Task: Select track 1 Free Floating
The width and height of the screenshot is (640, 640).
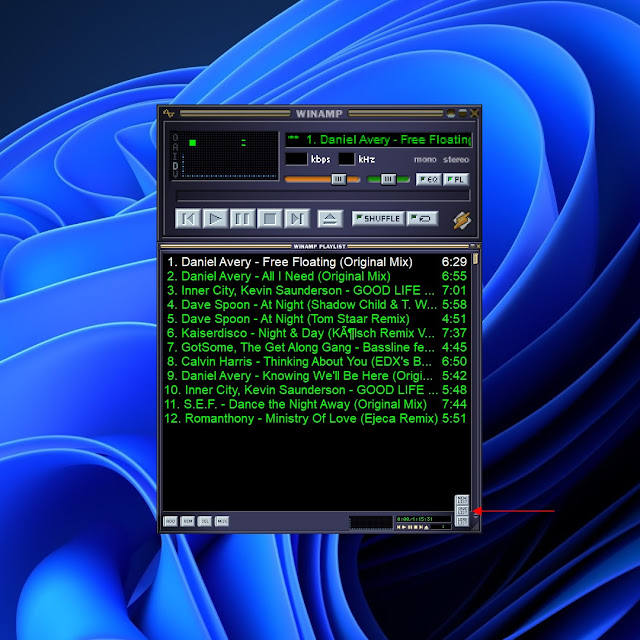Action: click(316, 262)
